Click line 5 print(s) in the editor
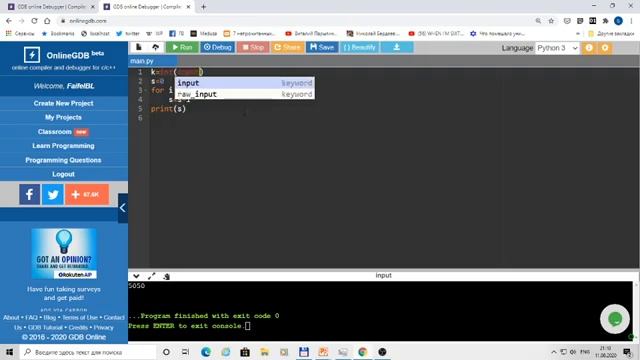Viewport: 640px width, 360px height. pos(168,109)
